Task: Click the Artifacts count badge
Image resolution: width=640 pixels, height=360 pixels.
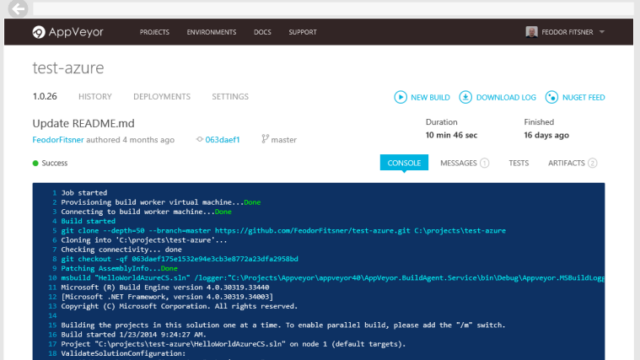Action: (x=593, y=163)
